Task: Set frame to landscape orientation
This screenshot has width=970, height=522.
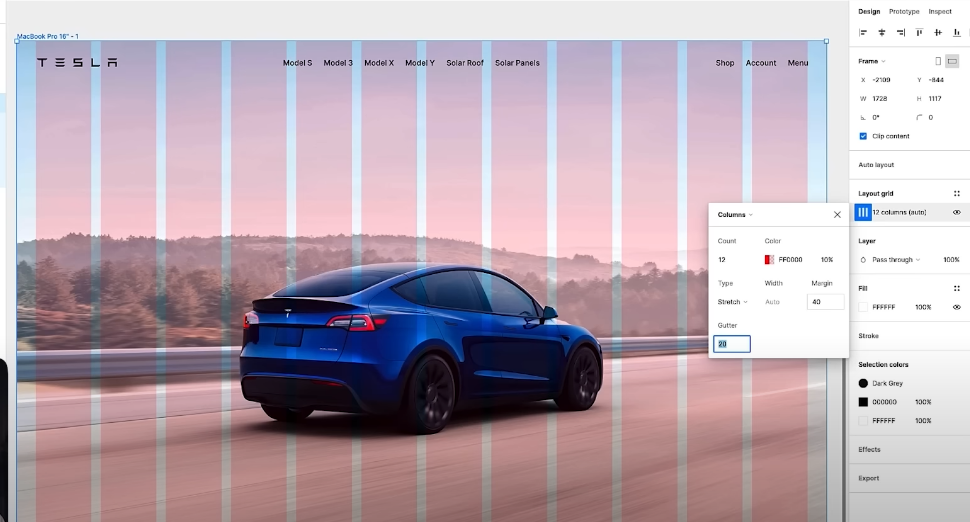Action: [953, 61]
